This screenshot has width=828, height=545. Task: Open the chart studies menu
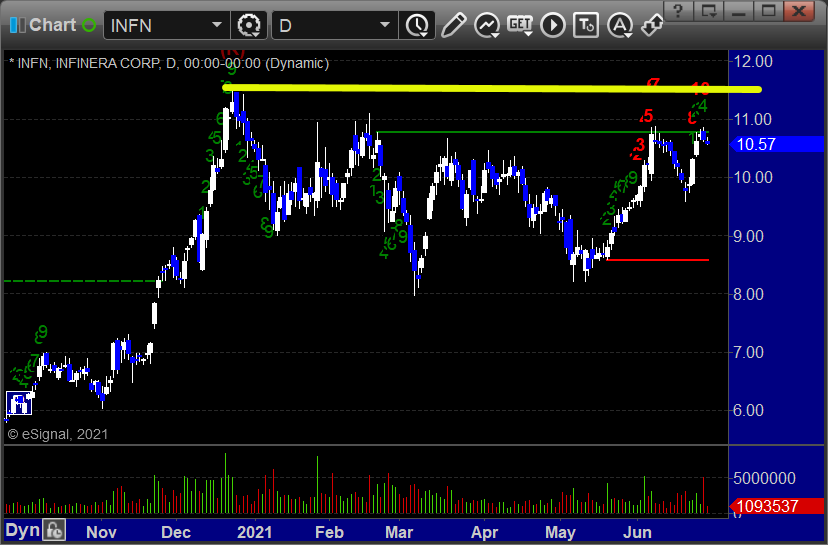487,25
